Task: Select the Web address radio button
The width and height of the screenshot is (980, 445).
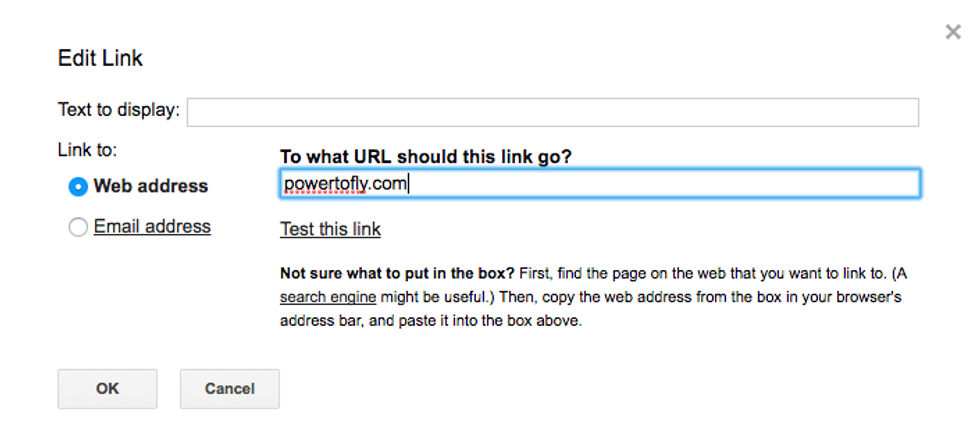Action: pos(78,187)
